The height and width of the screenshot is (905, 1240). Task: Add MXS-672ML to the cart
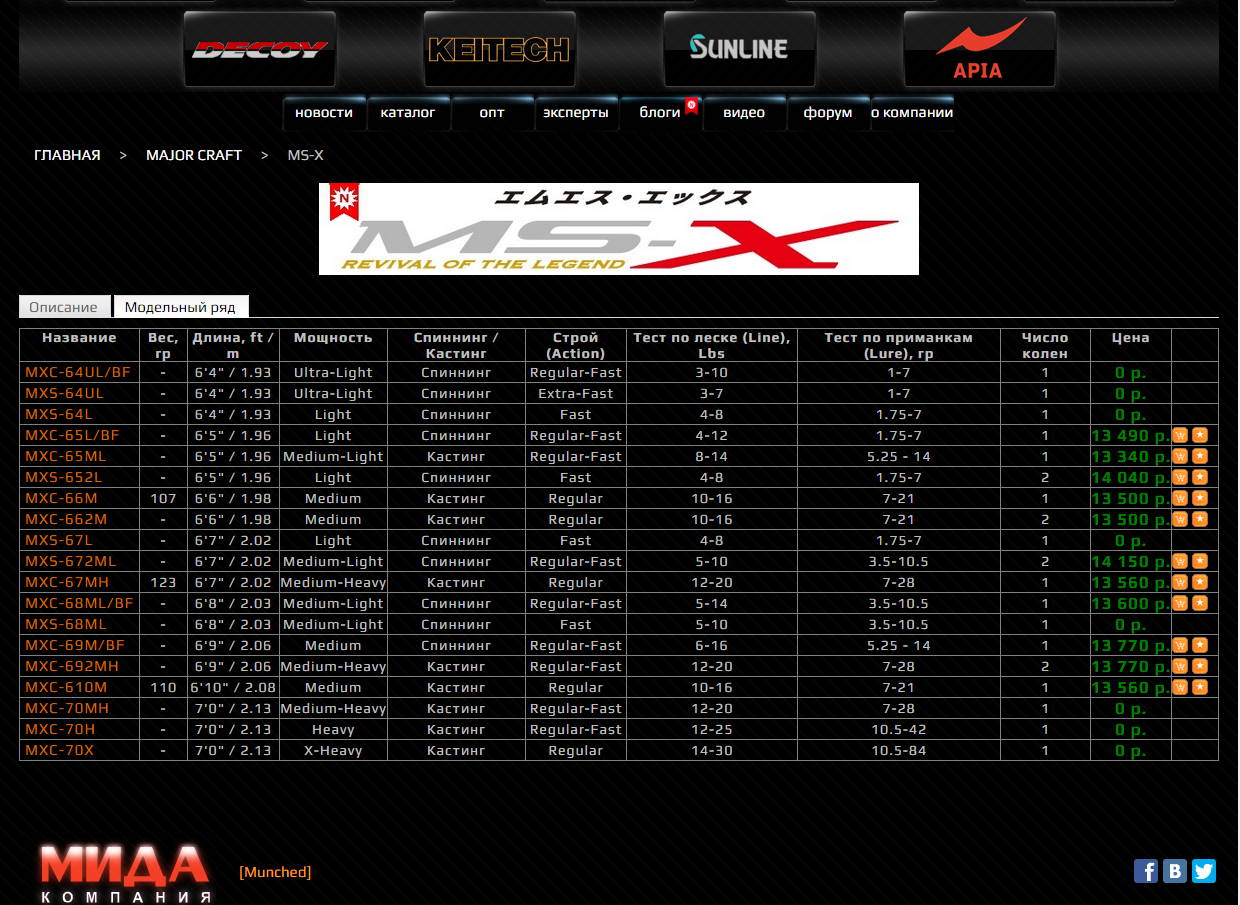[1180, 561]
